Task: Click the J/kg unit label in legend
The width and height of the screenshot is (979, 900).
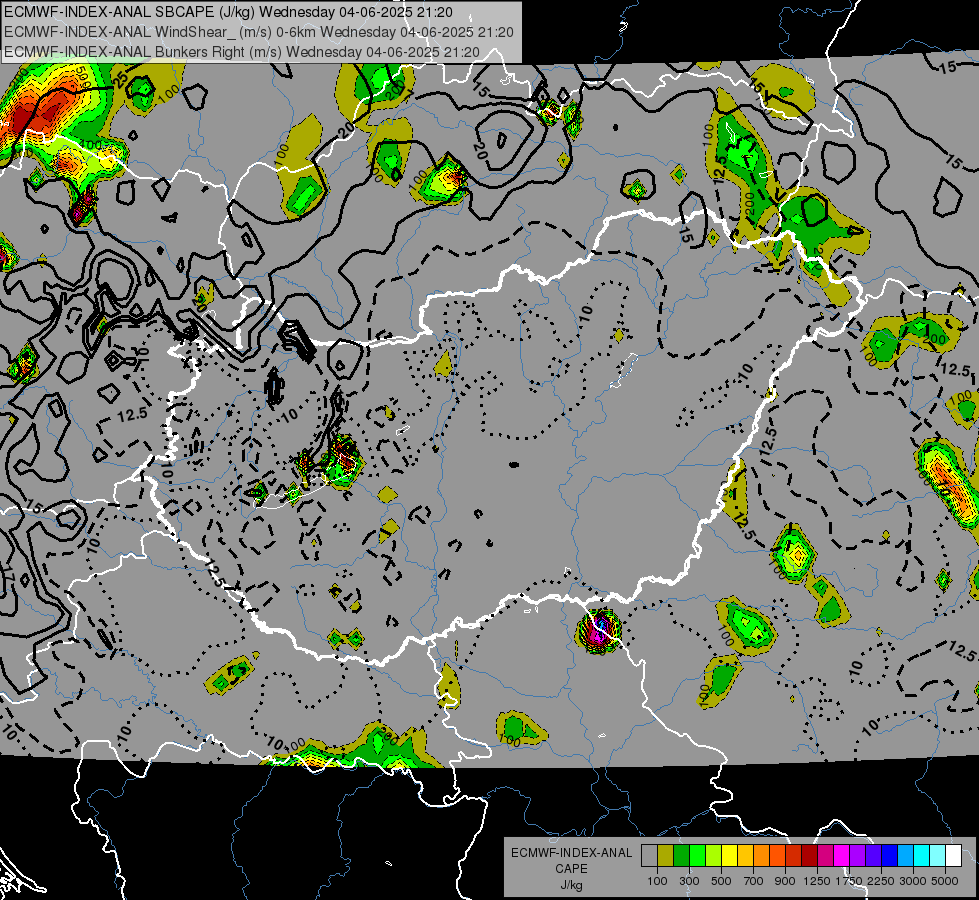Action: (572, 886)
